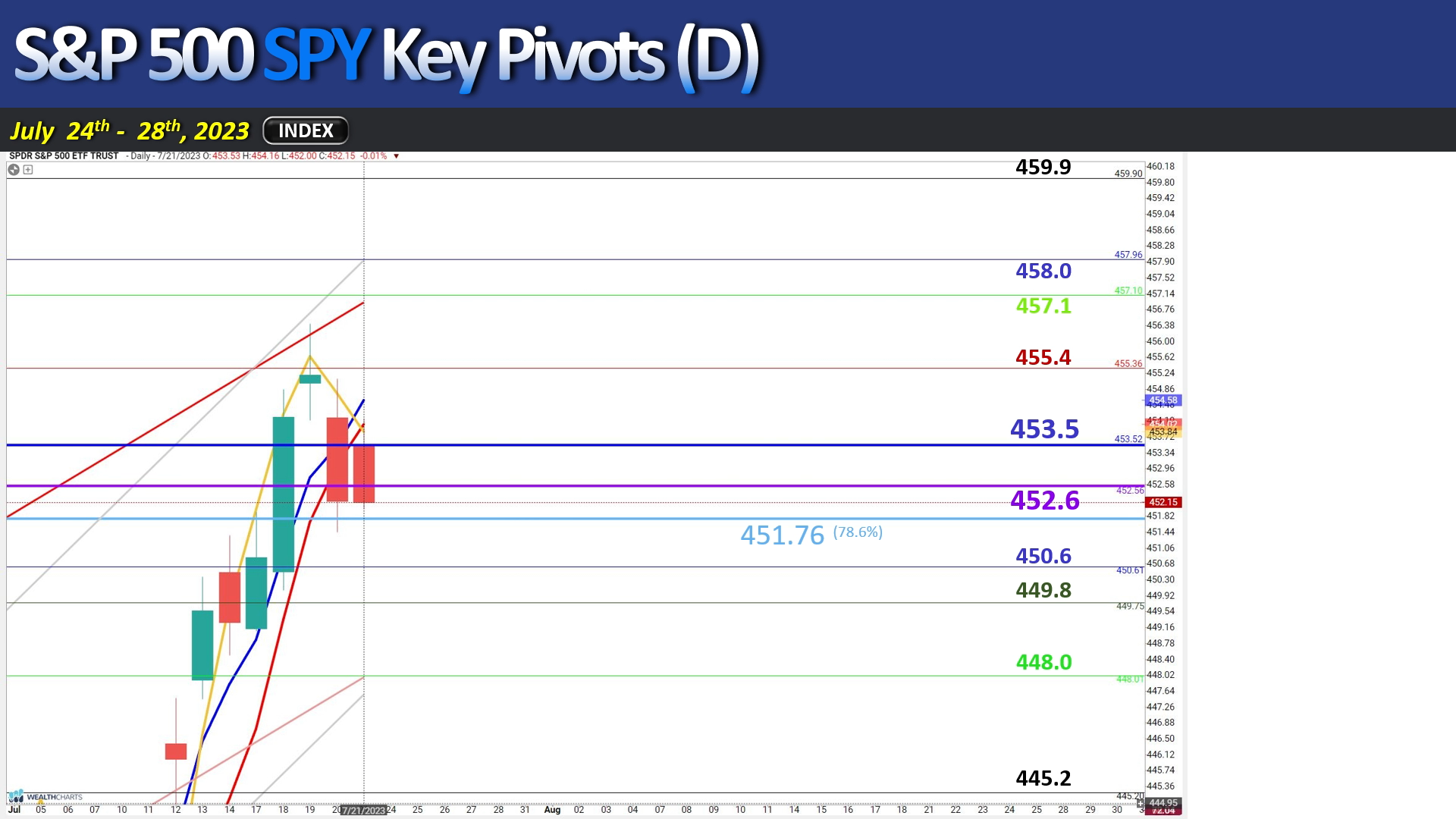Click the small green 457.10 line value

click(x=1128, y=290)
